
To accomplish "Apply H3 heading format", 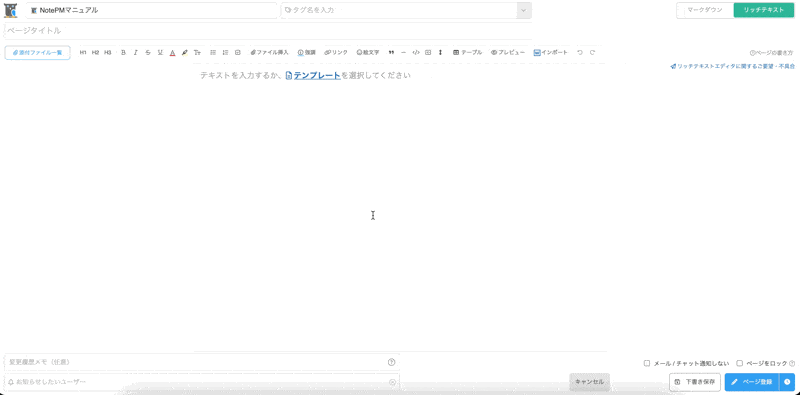I will (108, 53).
